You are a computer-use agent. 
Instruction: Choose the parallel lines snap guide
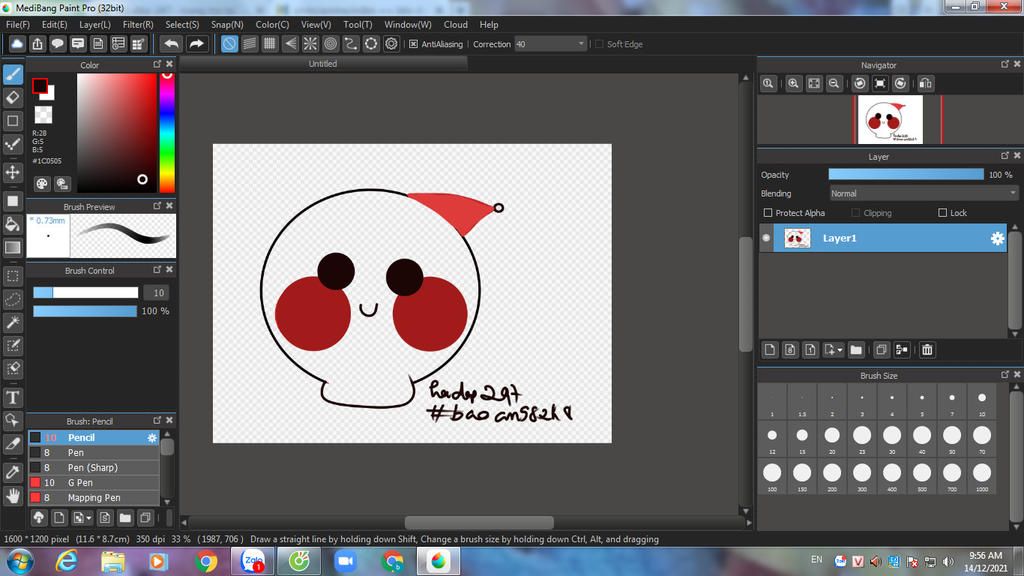(249, 44)
